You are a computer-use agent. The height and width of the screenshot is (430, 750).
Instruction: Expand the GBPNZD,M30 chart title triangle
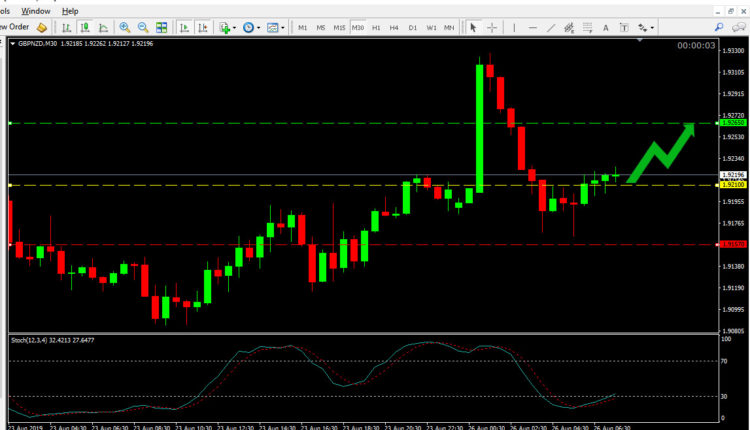pyautogui.click(x=13, y=44)
